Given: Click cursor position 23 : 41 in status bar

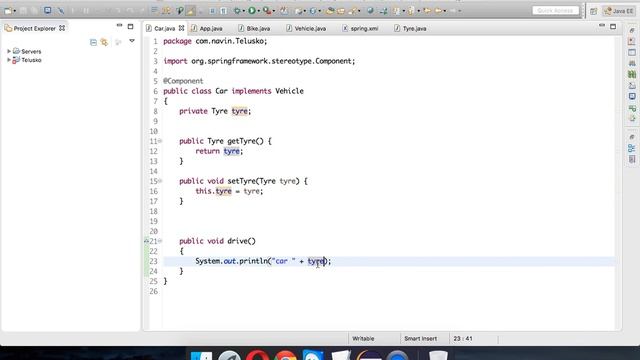Looking at the screenshot, I should (463, 339).
